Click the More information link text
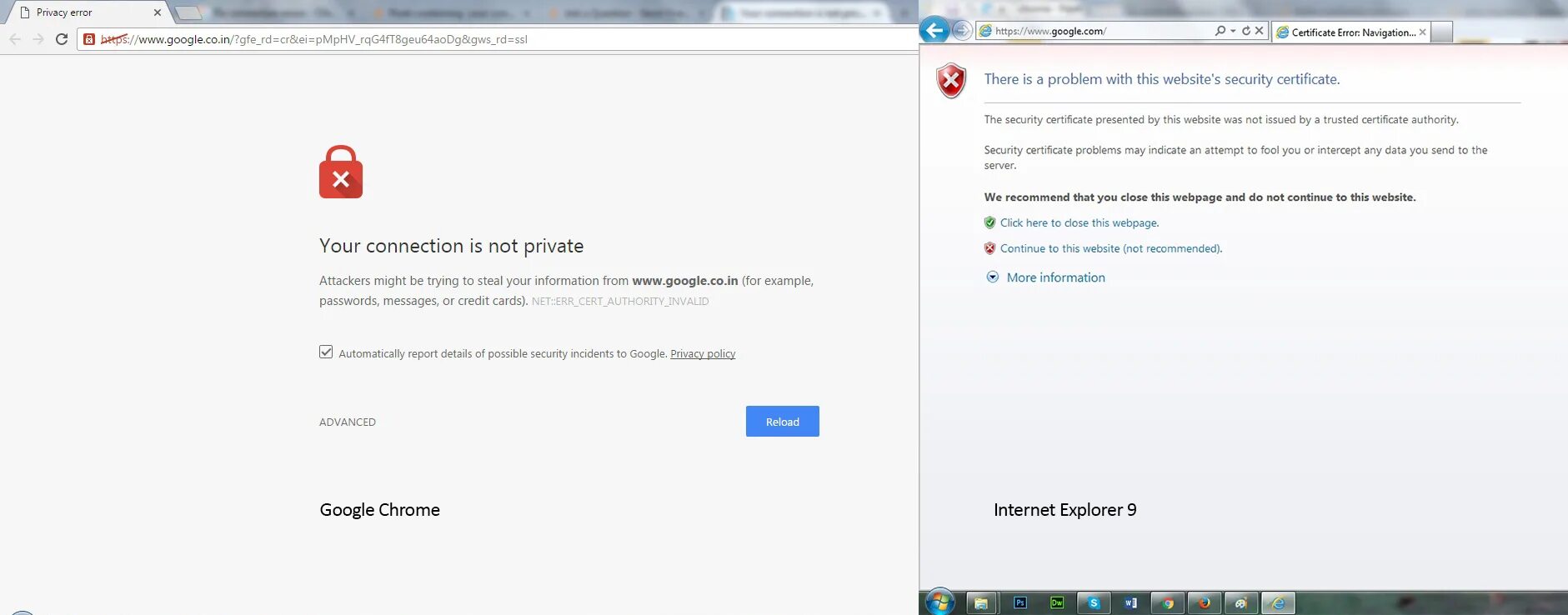 click(1056, 277)
